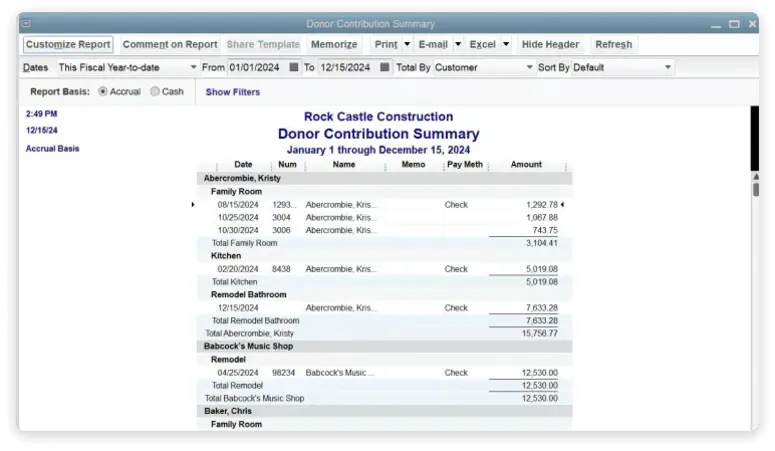Select the 08/15/2024 transaction date

pyautogui.click(x=238, y=205)
